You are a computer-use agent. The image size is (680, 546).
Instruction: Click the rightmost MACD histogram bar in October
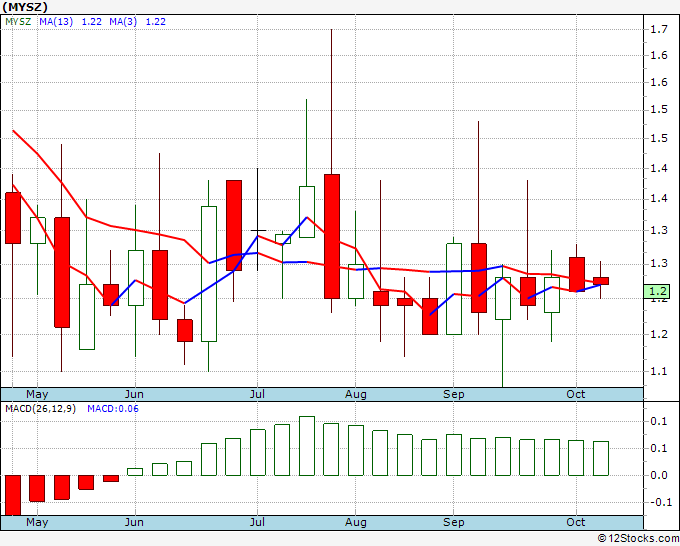click(600, 458)
